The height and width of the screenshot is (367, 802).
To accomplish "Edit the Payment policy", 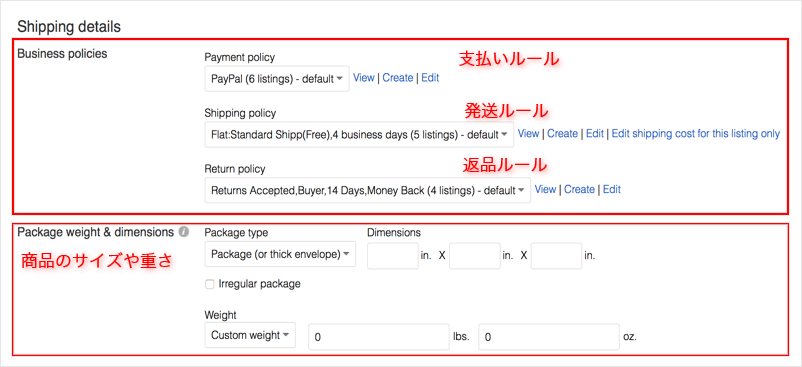I will click(430, 78).
